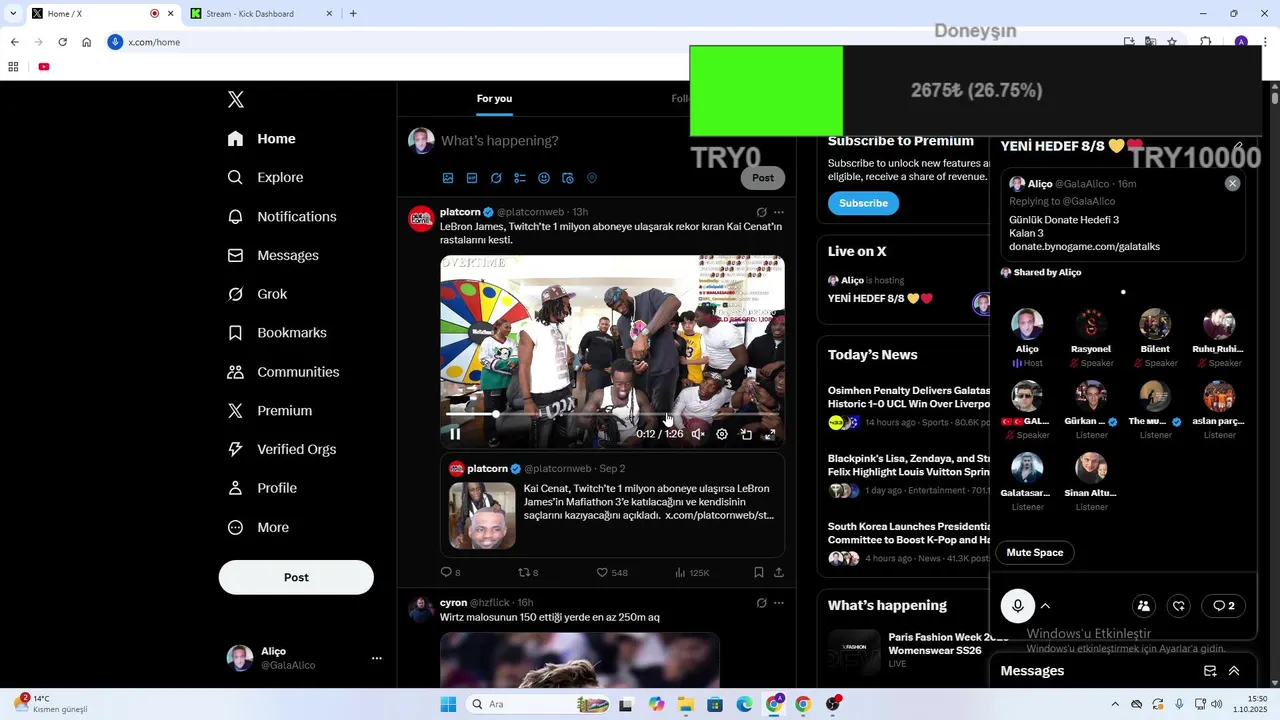Viewport: 1280px width, 720px height.
Task: Open Messages in the left sidebar
Action: pos(273,255)
